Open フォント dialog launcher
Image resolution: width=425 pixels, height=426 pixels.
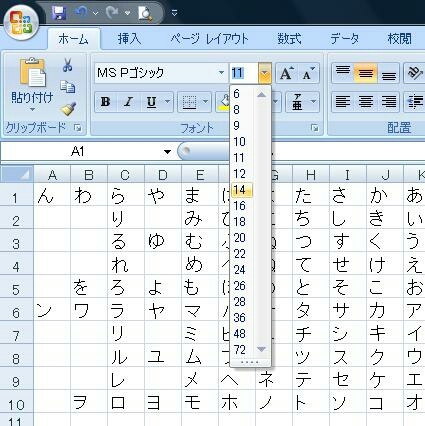tap(314, 128)
